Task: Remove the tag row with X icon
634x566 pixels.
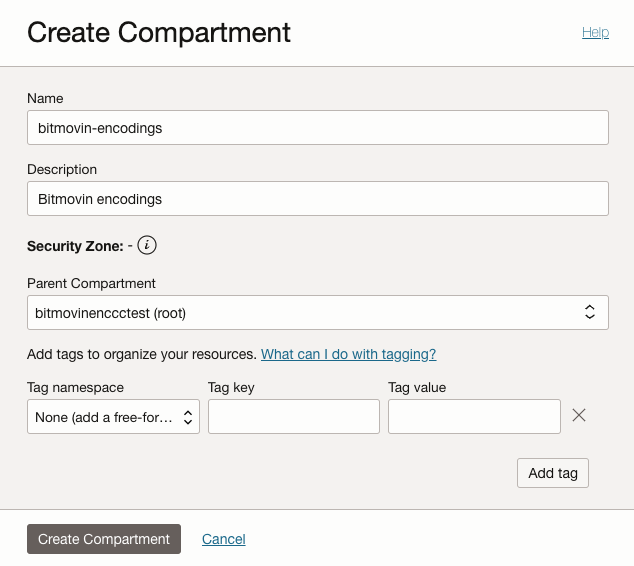Action: 578,415
